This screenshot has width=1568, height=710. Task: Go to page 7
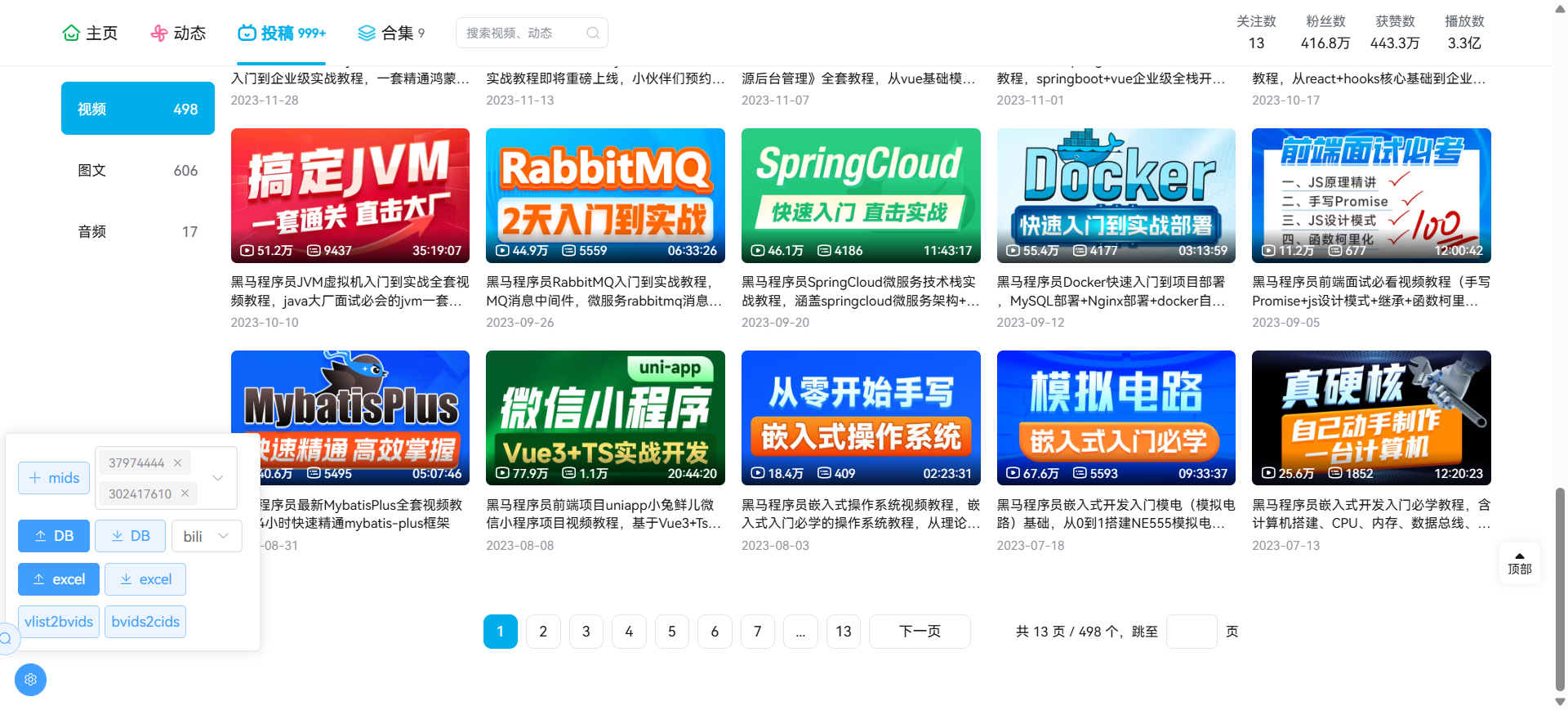pyautogui.click(x=758, y=632)
